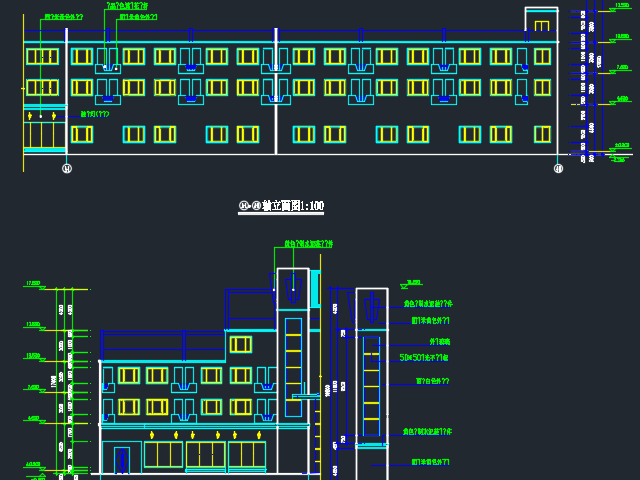Select the elevation level marker above the tower detail
640x480 pixels.
tap(413, 283)
